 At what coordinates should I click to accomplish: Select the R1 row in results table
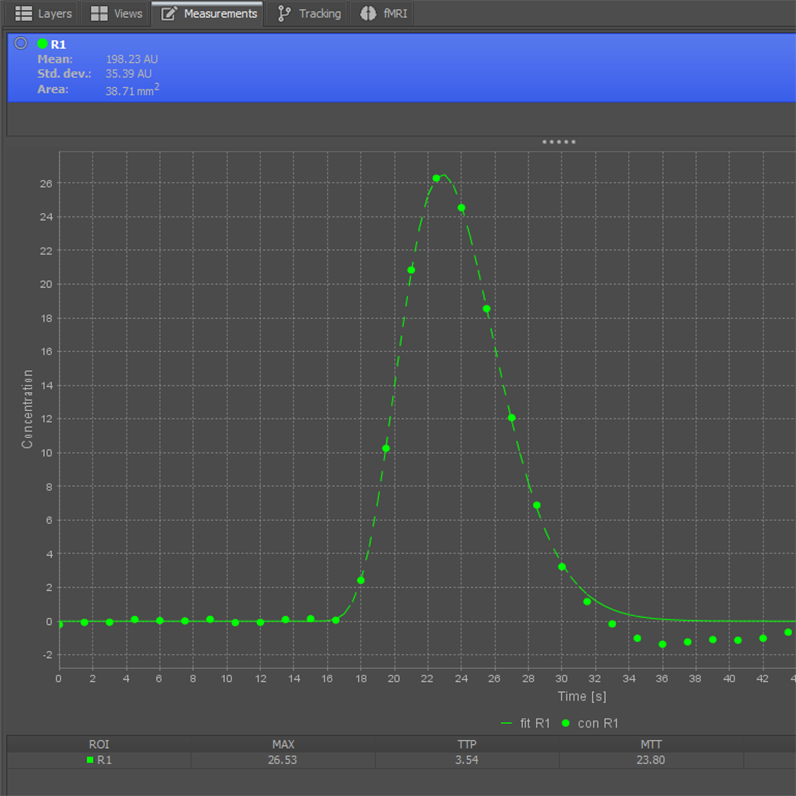(x=401, y=760)
